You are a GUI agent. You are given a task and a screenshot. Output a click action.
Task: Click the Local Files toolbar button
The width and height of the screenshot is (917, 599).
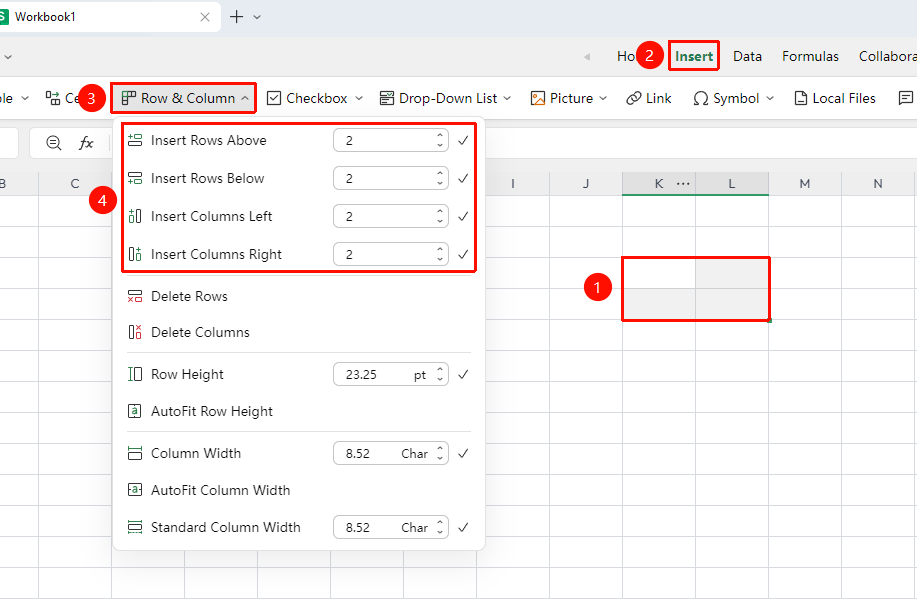pos(835,98)
